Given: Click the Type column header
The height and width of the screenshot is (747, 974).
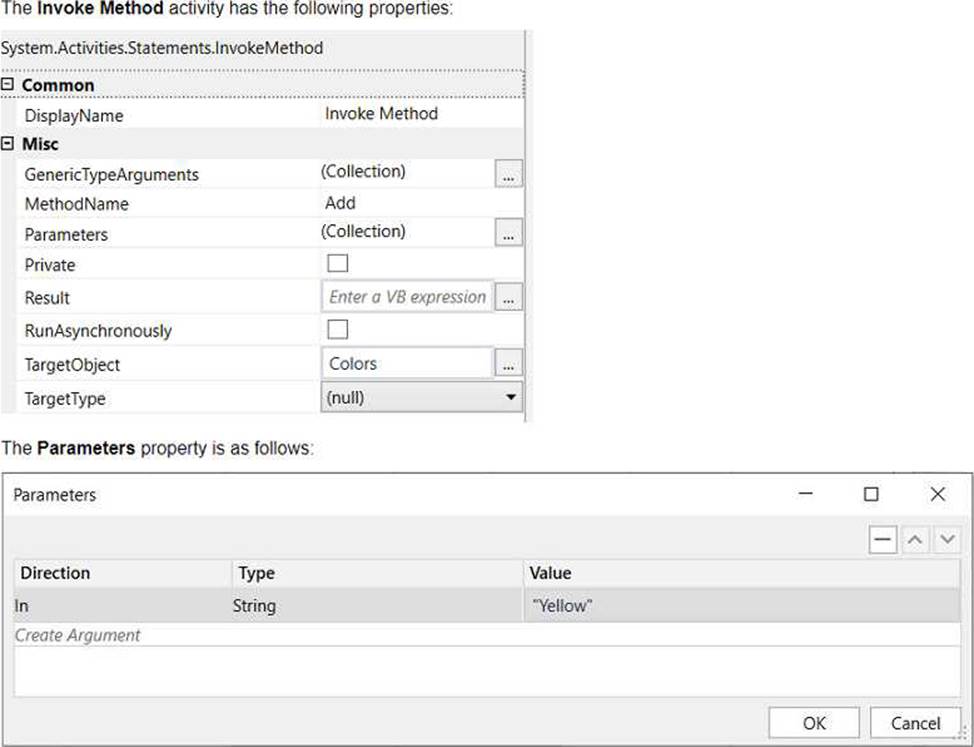Looking at the screenshot, I should pyautogui.click(x=378, y=573).
